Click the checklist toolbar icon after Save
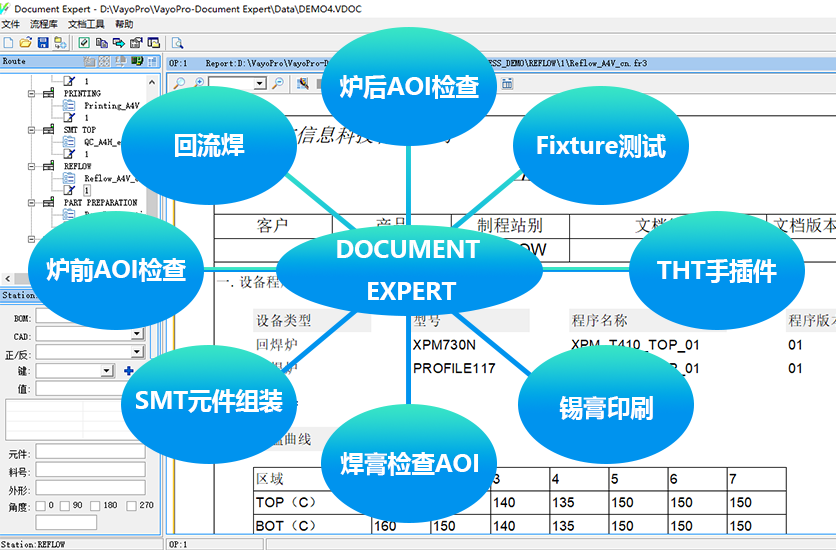The height and width of the screenshot is (550, 836). [84, 42]
